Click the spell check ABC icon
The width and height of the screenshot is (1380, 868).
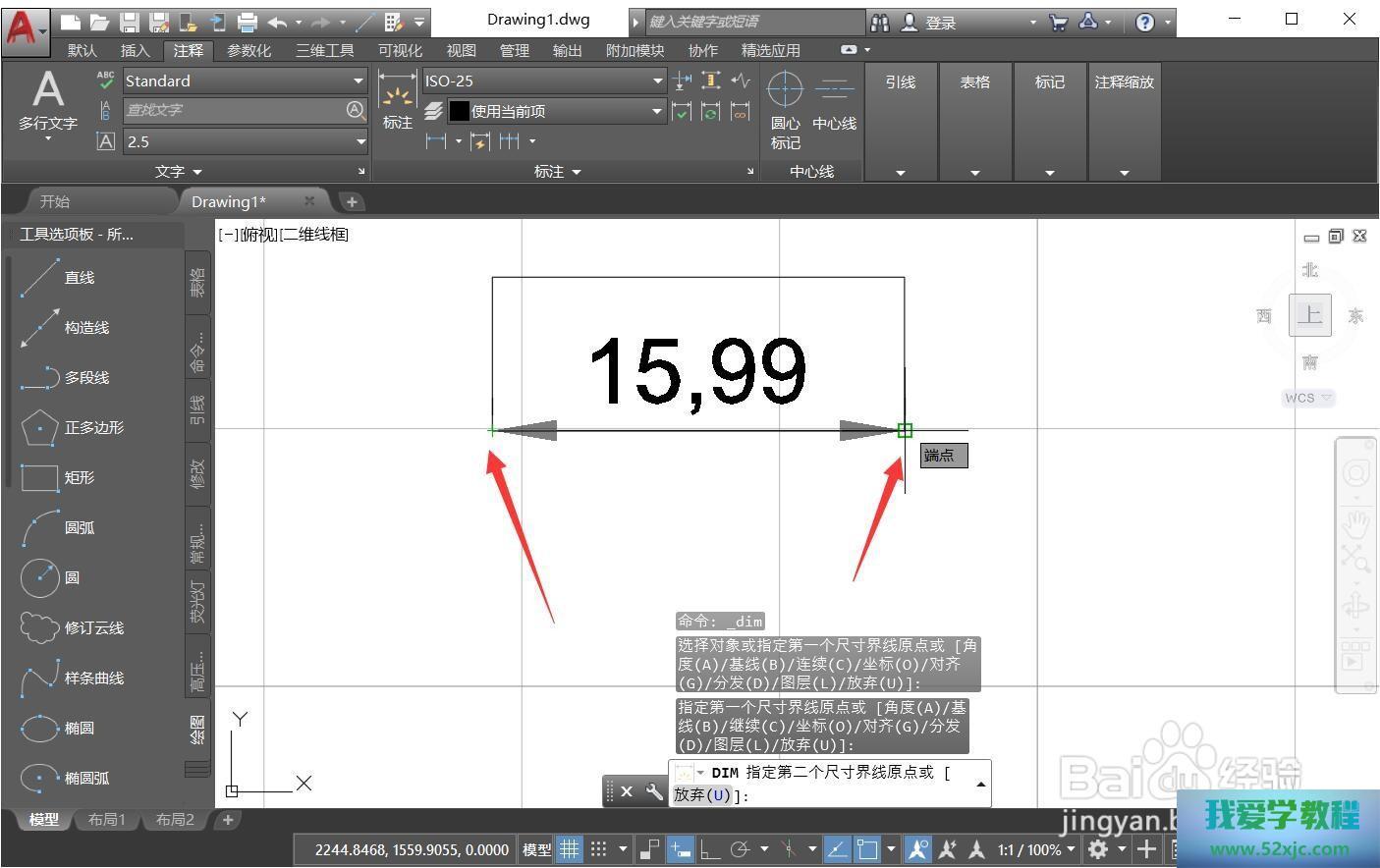106,81
